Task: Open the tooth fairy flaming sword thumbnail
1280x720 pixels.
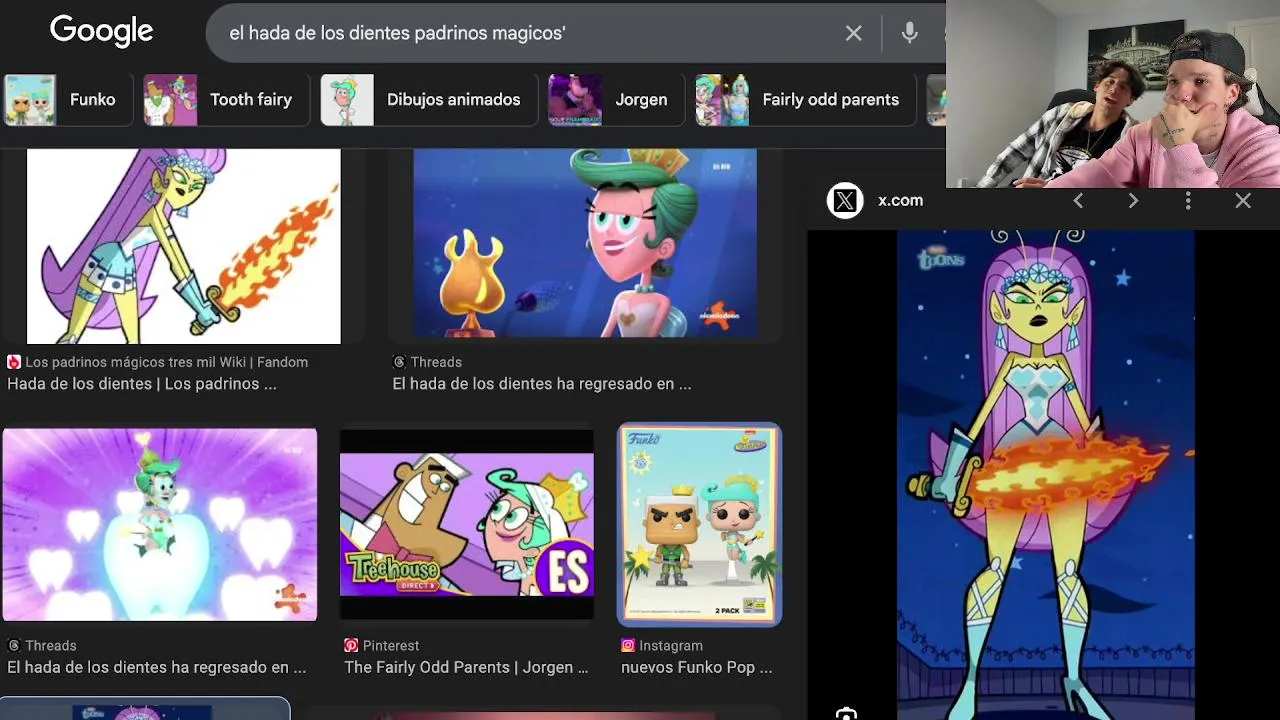Action: click(x=183, y=246)
